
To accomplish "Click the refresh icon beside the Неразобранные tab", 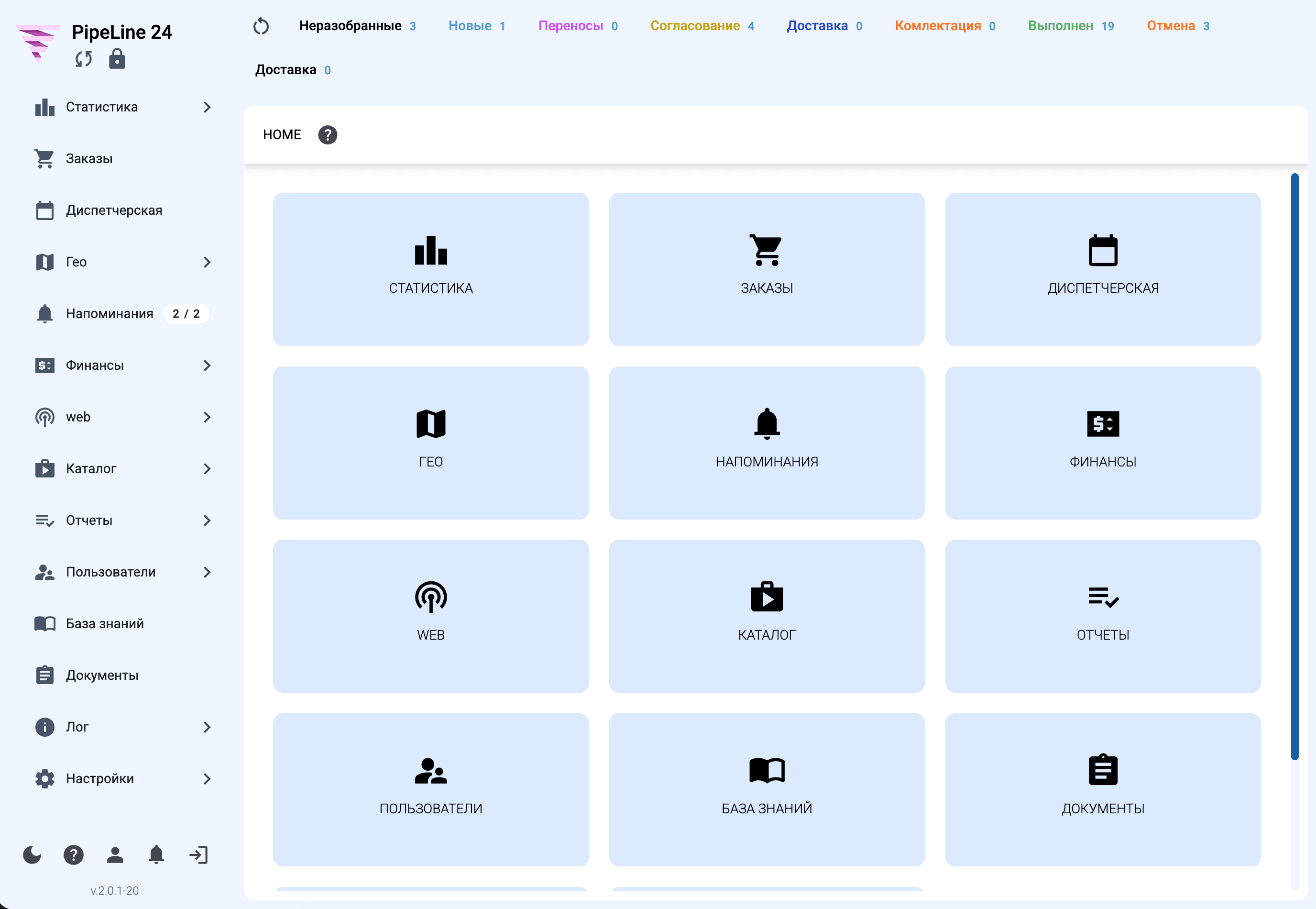I will click(261, 26).
